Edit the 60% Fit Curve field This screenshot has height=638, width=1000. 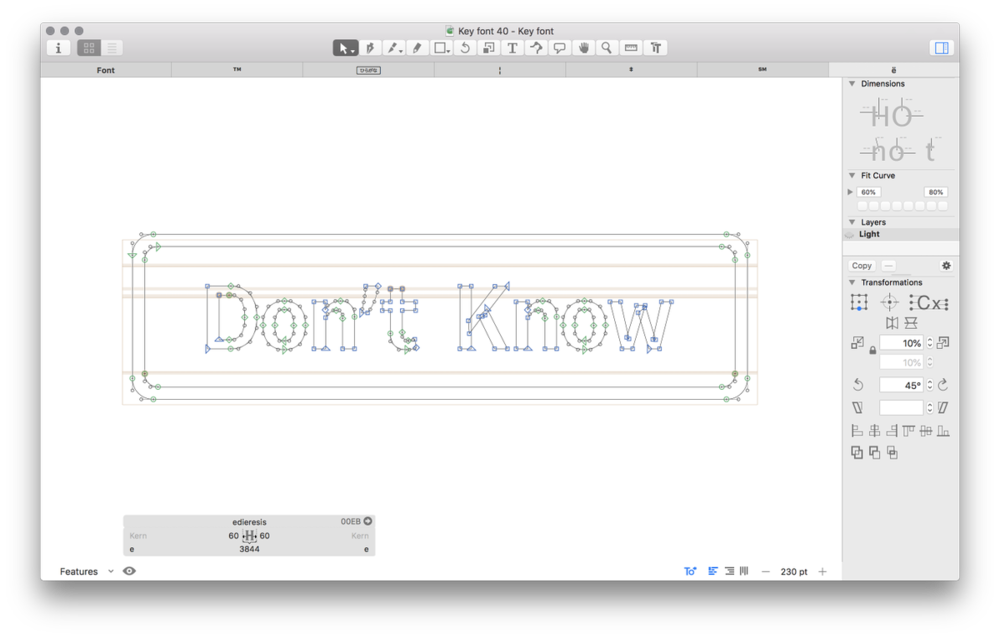[869, 192]
